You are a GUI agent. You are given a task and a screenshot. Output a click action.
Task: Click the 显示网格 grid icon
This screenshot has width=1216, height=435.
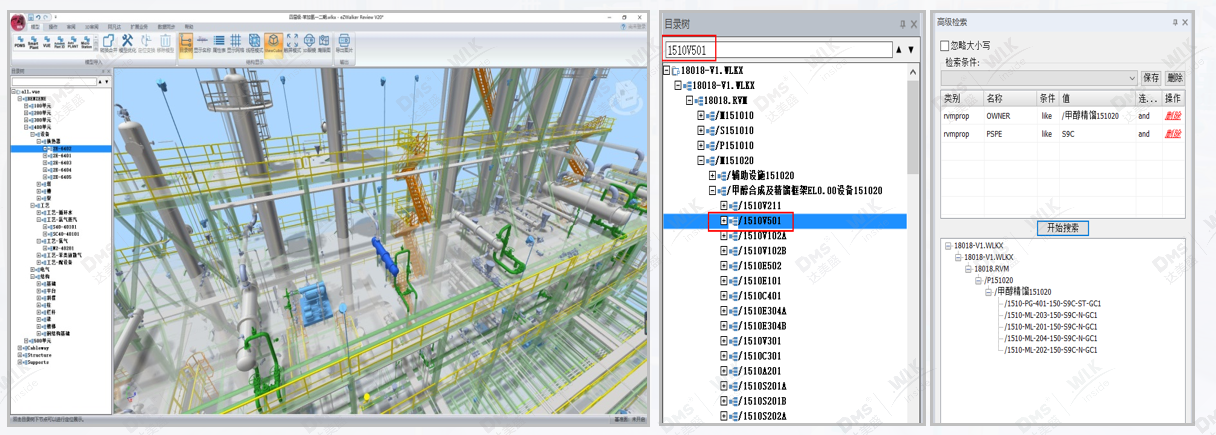235,42
